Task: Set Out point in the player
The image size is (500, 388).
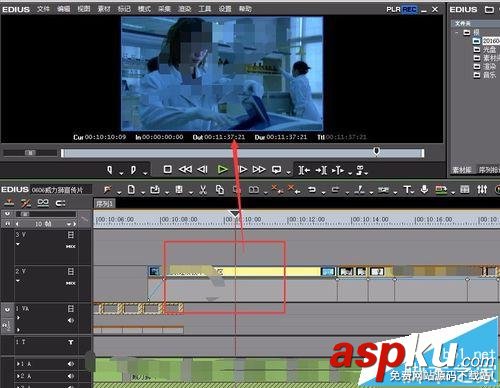Action: click(133, 170)
